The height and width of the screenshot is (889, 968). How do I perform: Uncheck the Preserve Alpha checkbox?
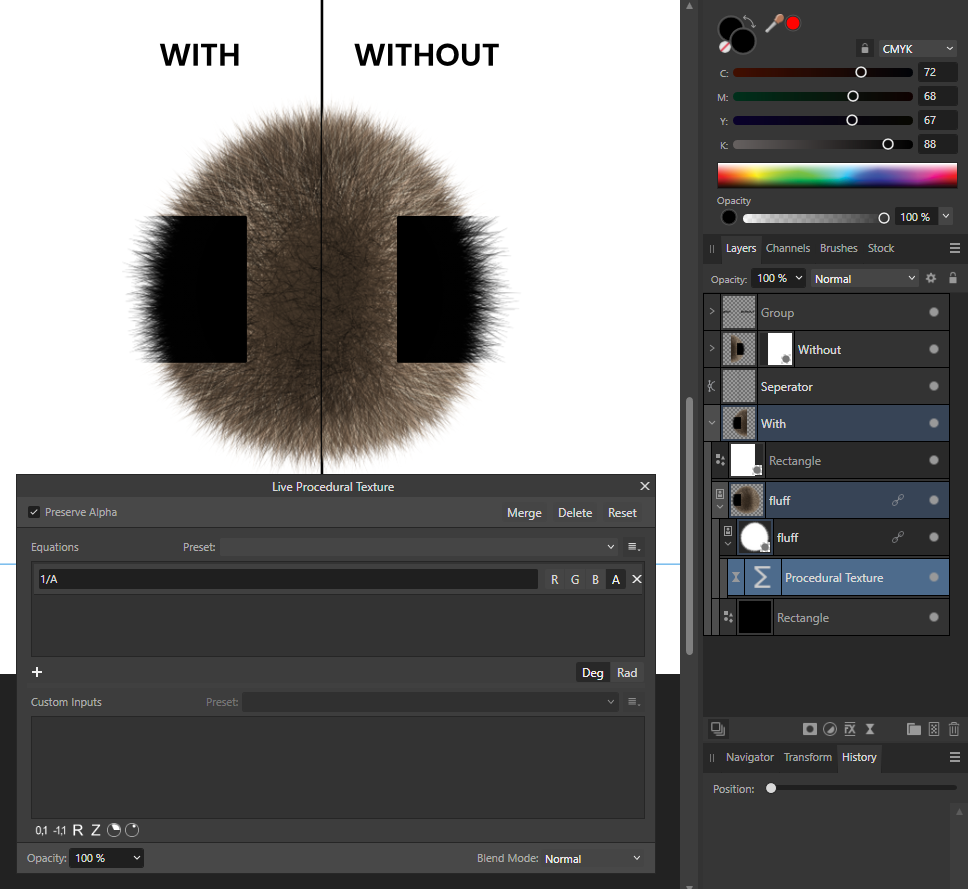coord(35,512)
